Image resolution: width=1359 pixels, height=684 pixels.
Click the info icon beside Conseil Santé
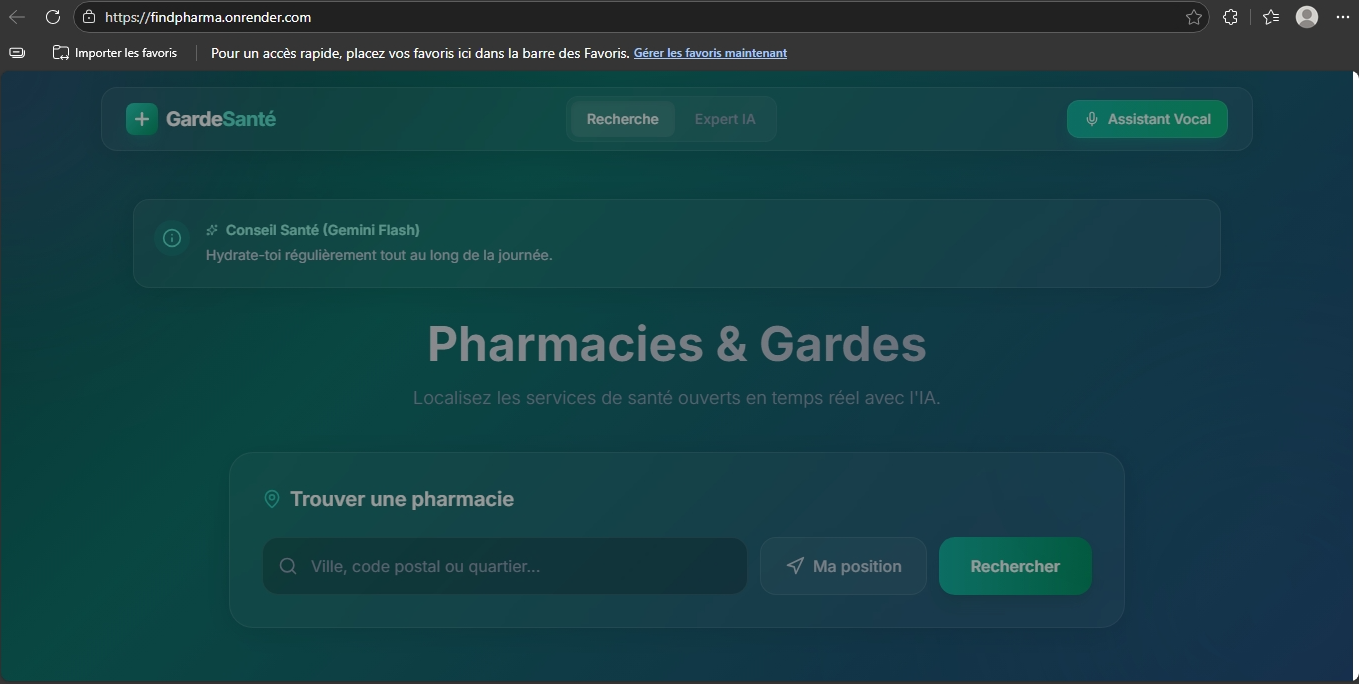click(x=171, y=238)
